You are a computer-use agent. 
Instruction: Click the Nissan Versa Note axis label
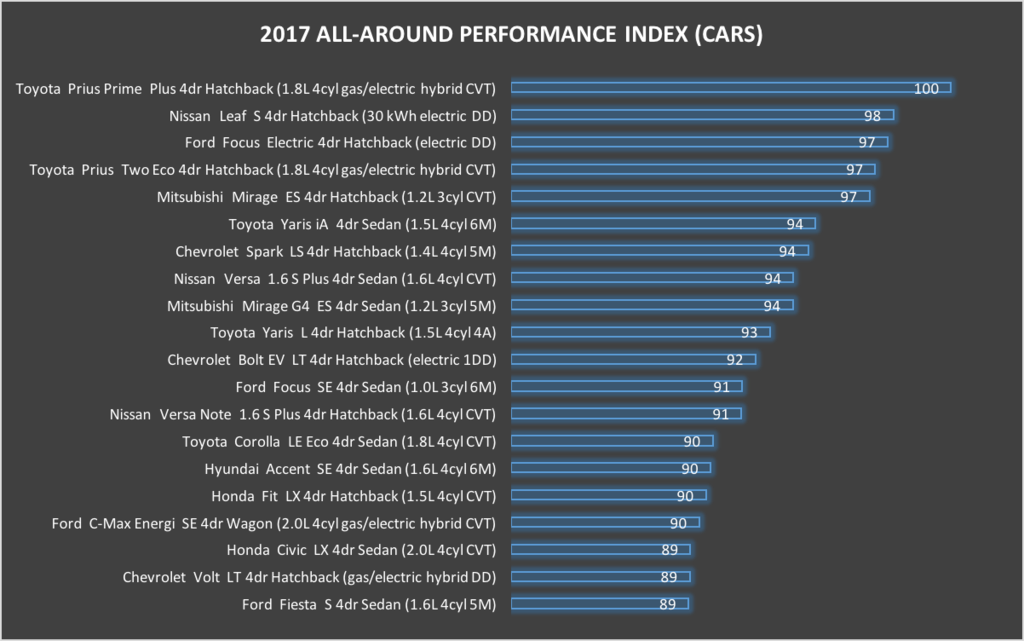tap(304, 413)
